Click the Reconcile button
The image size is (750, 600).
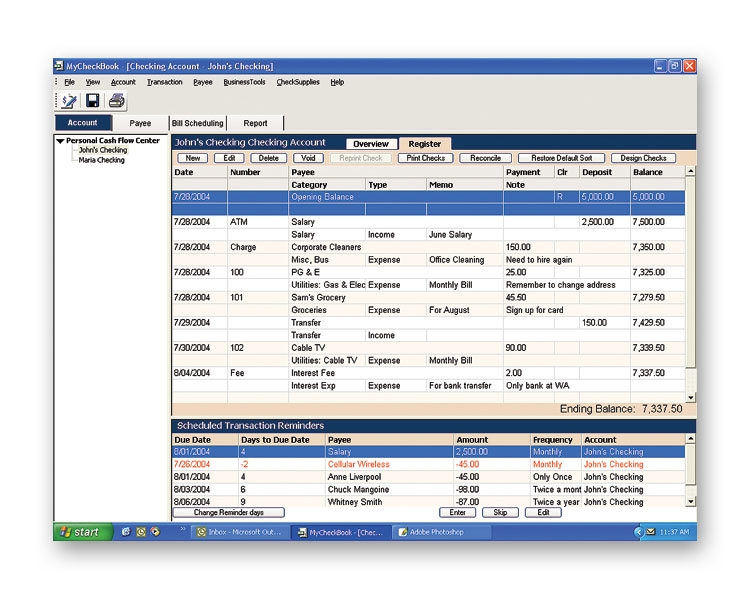(x=486, y=158)
